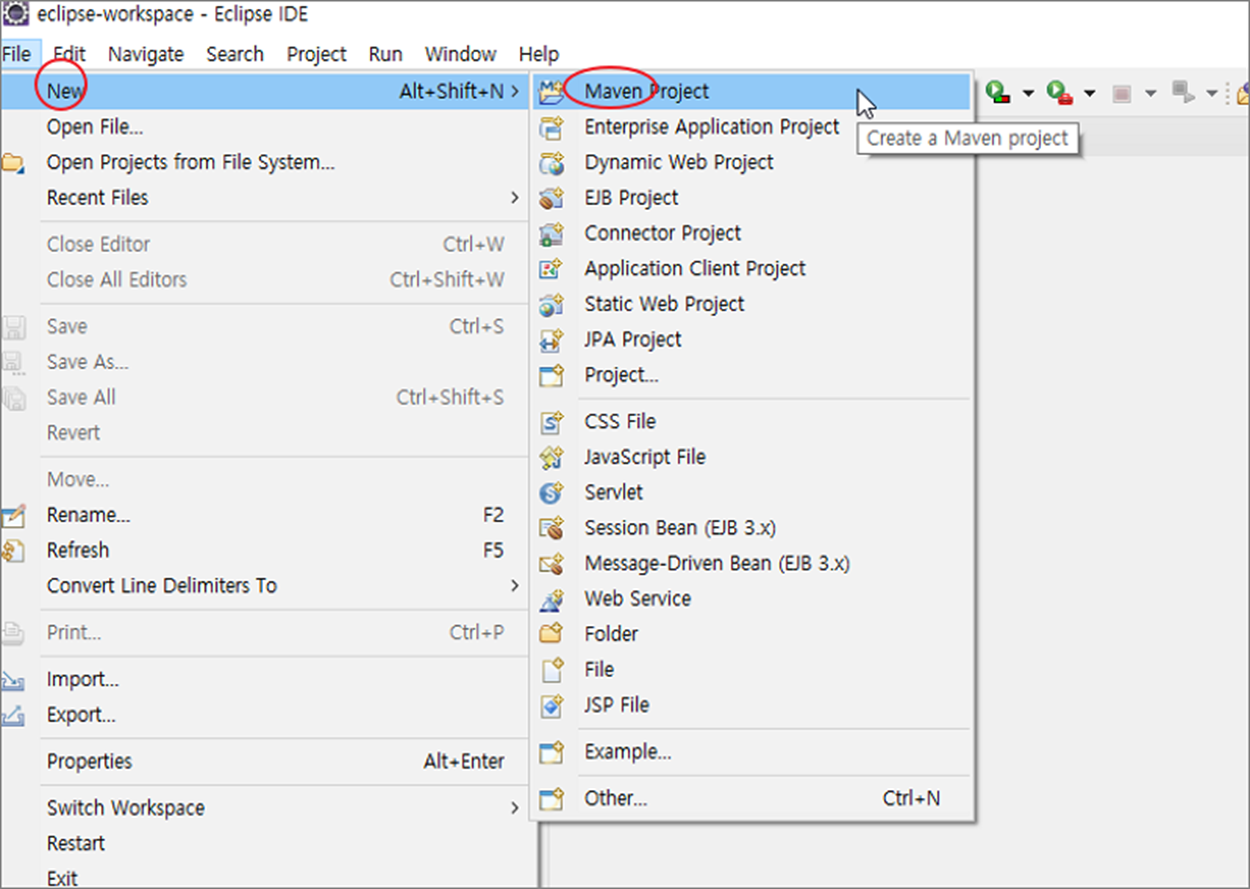The height and width of the screenshot is (889, 1250).
Task: Click the Enterprise Application Project icon
Action: tap(552, 127)
